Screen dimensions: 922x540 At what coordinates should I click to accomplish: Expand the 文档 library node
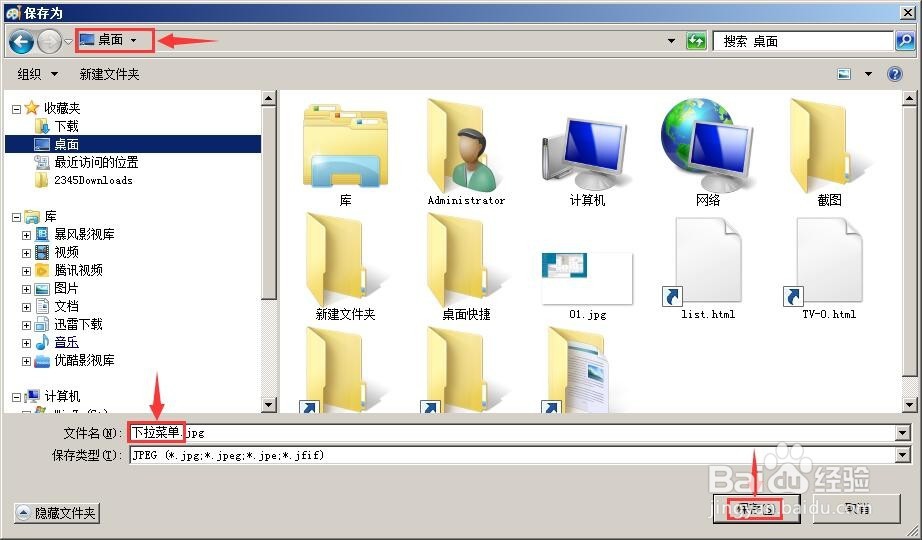(x=26, y=307)
